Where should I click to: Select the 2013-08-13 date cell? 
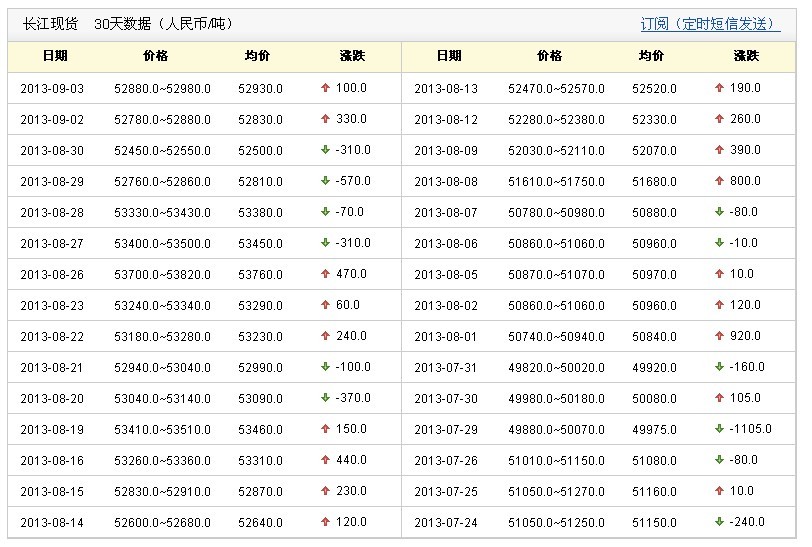[x=446, y=89]
